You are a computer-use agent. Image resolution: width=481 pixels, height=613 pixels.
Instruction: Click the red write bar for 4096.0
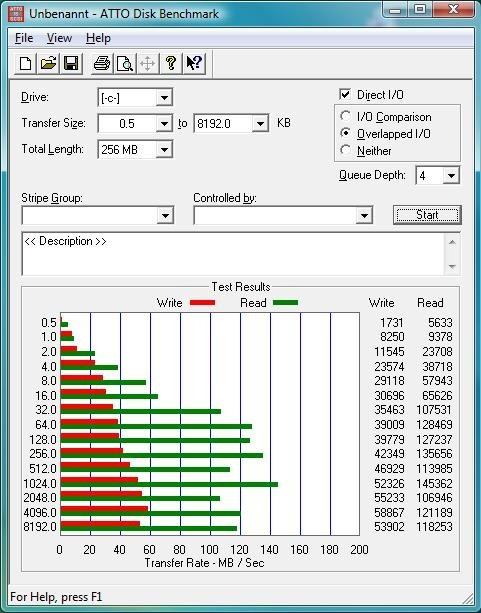pyautogui.click(x=104, y=509)
